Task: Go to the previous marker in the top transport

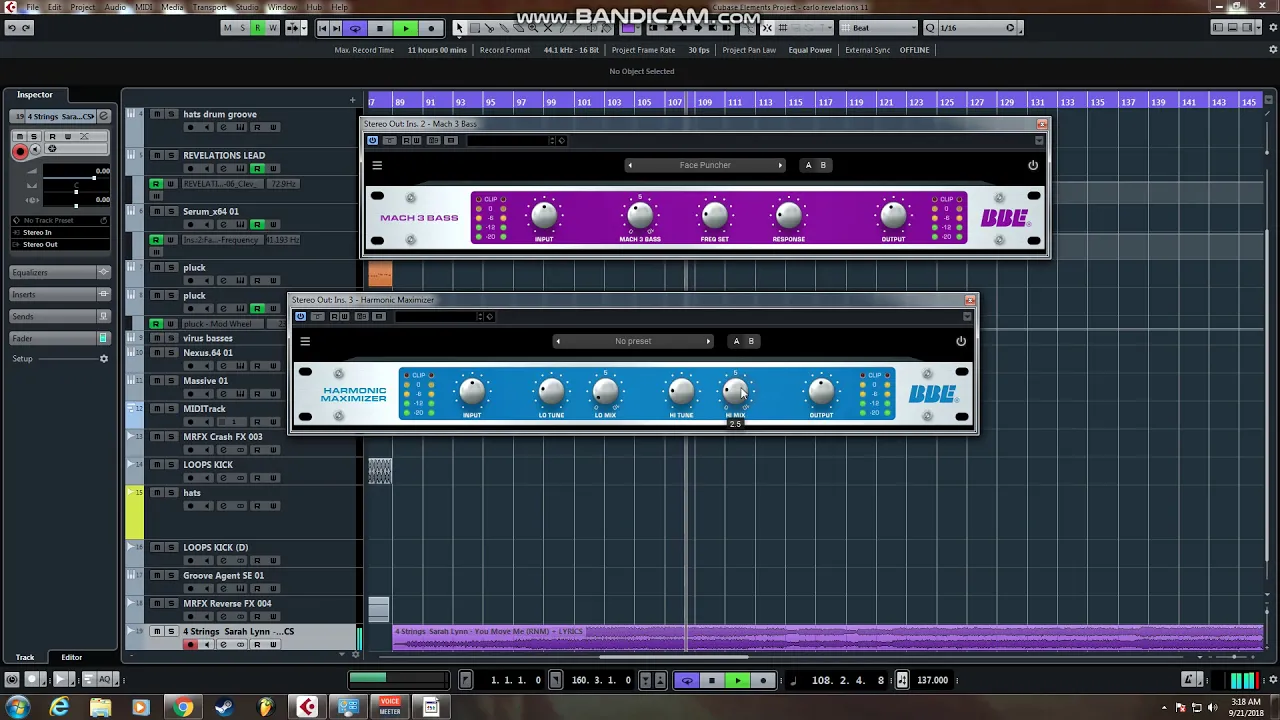Action: tap(322, 28)
